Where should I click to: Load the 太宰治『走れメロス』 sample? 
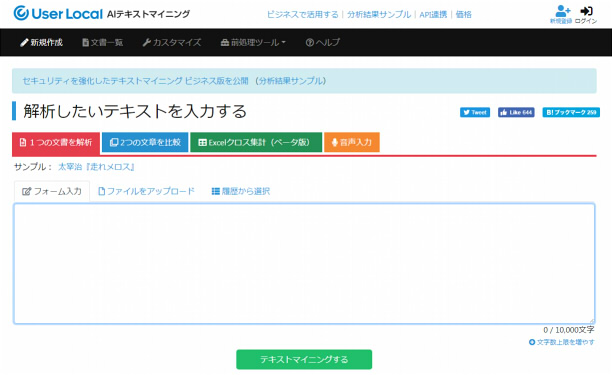(96, 167)
